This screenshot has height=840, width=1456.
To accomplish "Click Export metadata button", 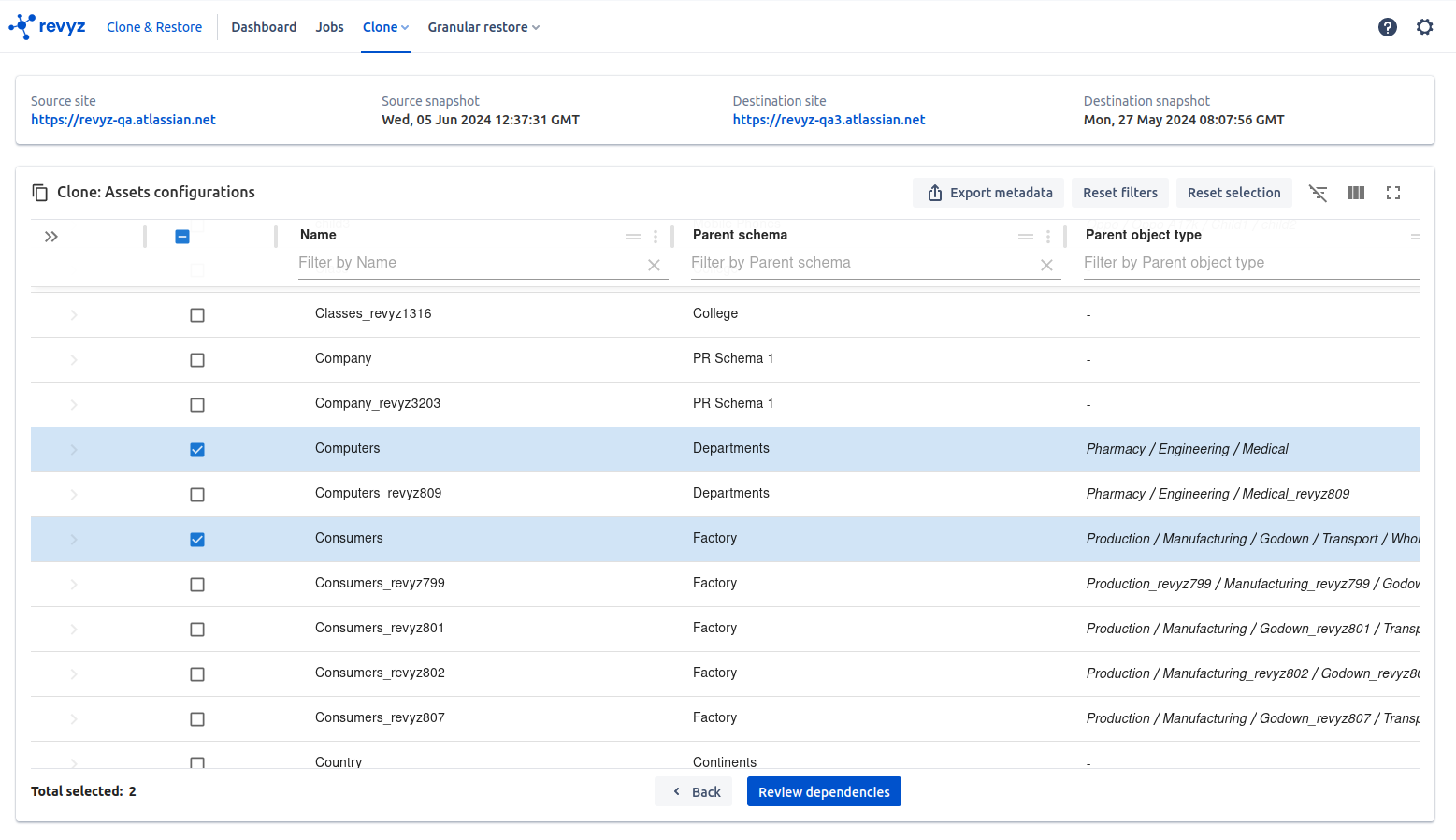I will 988,193.
